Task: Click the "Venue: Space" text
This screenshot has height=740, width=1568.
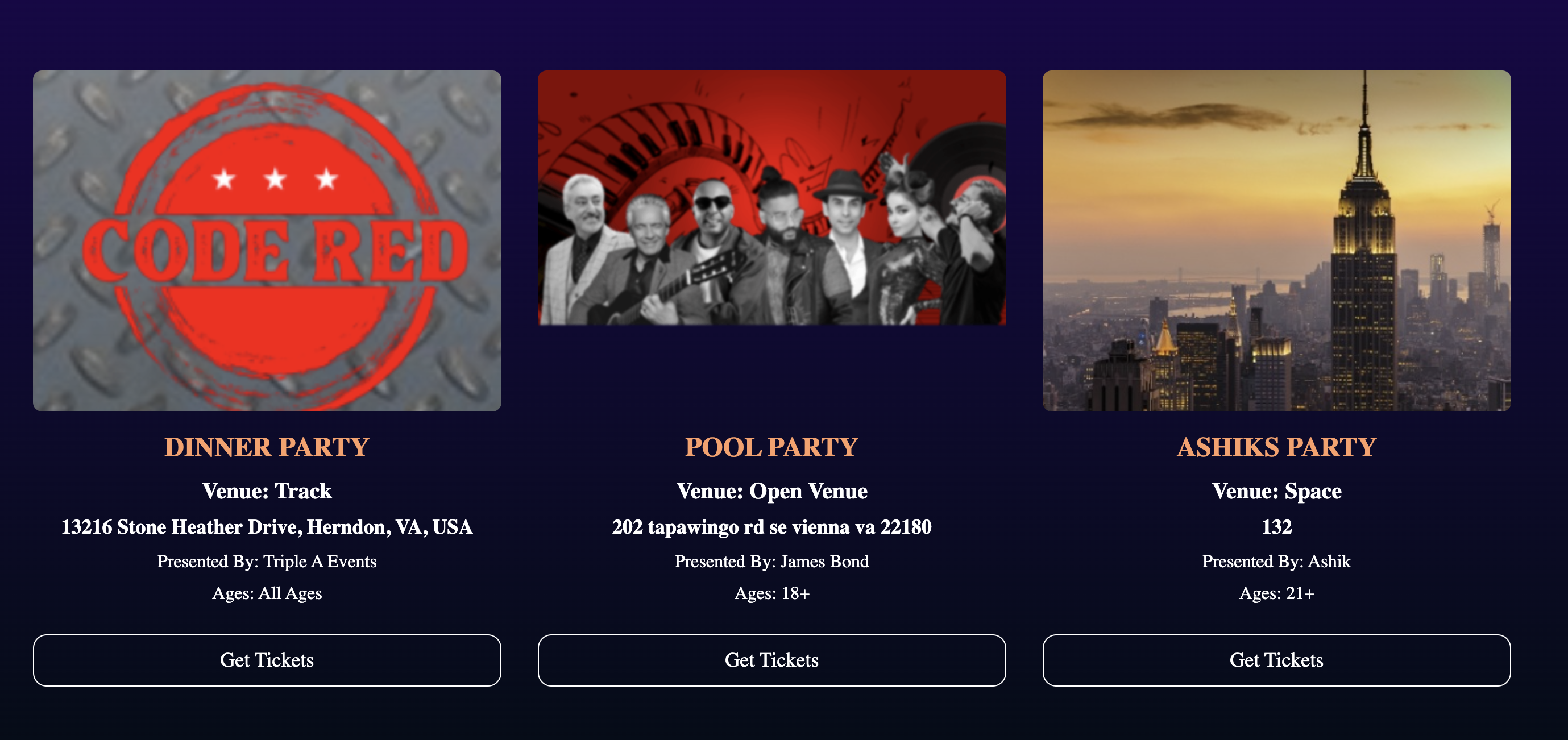Action: point(1276,491)
